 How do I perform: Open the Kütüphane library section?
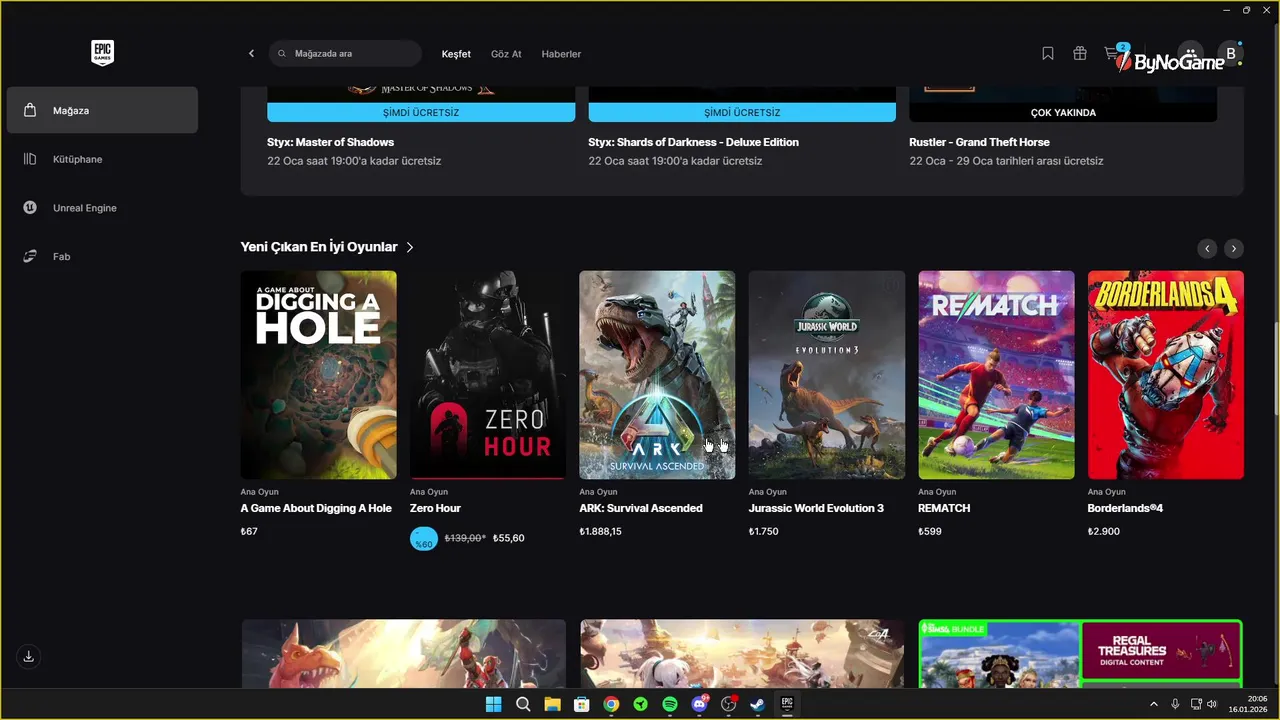click(x=102, y=159)
